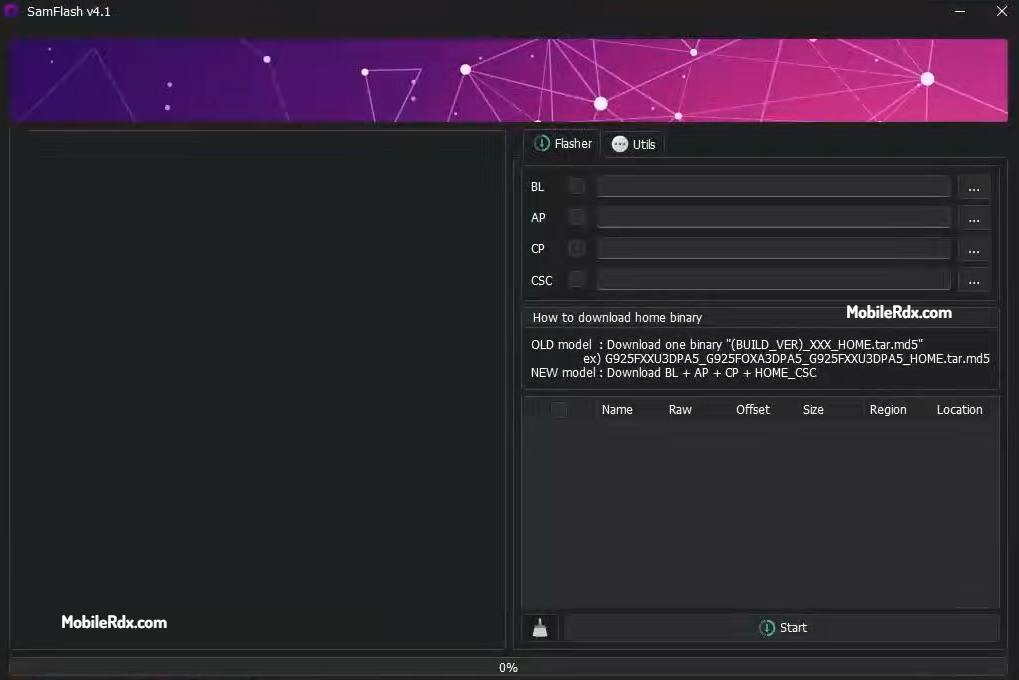Click the CP file path field
The image size is (1019, 680).
tap(773, 248)
